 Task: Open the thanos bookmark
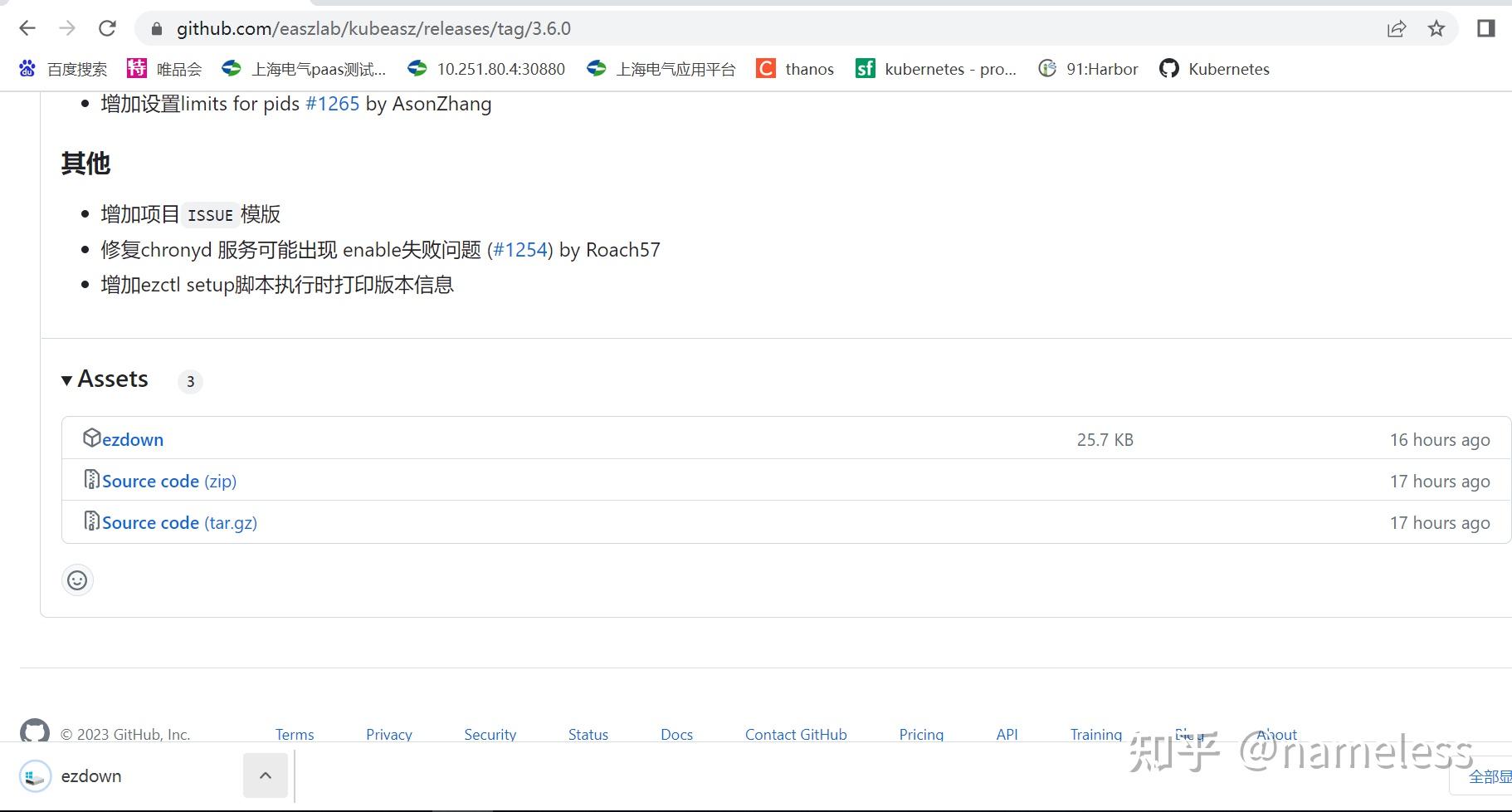tap(794, 69)
